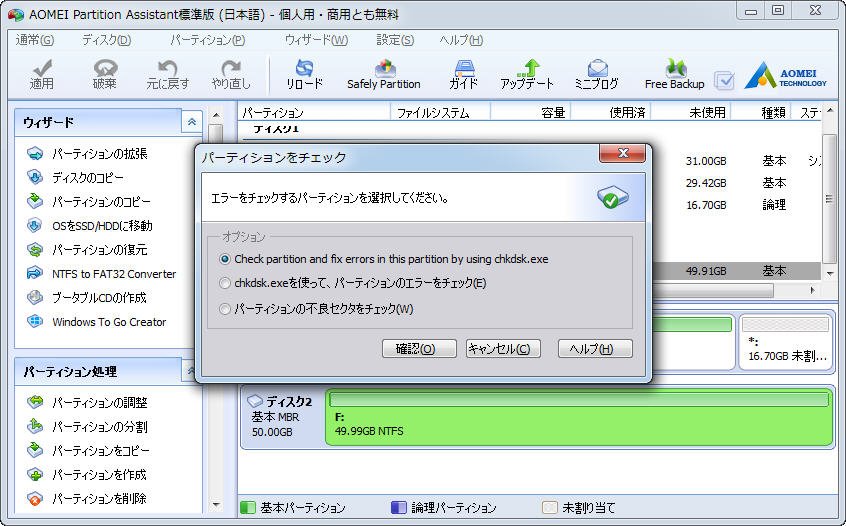
Task: Click partition list horizontal scroll-right arrow
Action: coord(813,290)
